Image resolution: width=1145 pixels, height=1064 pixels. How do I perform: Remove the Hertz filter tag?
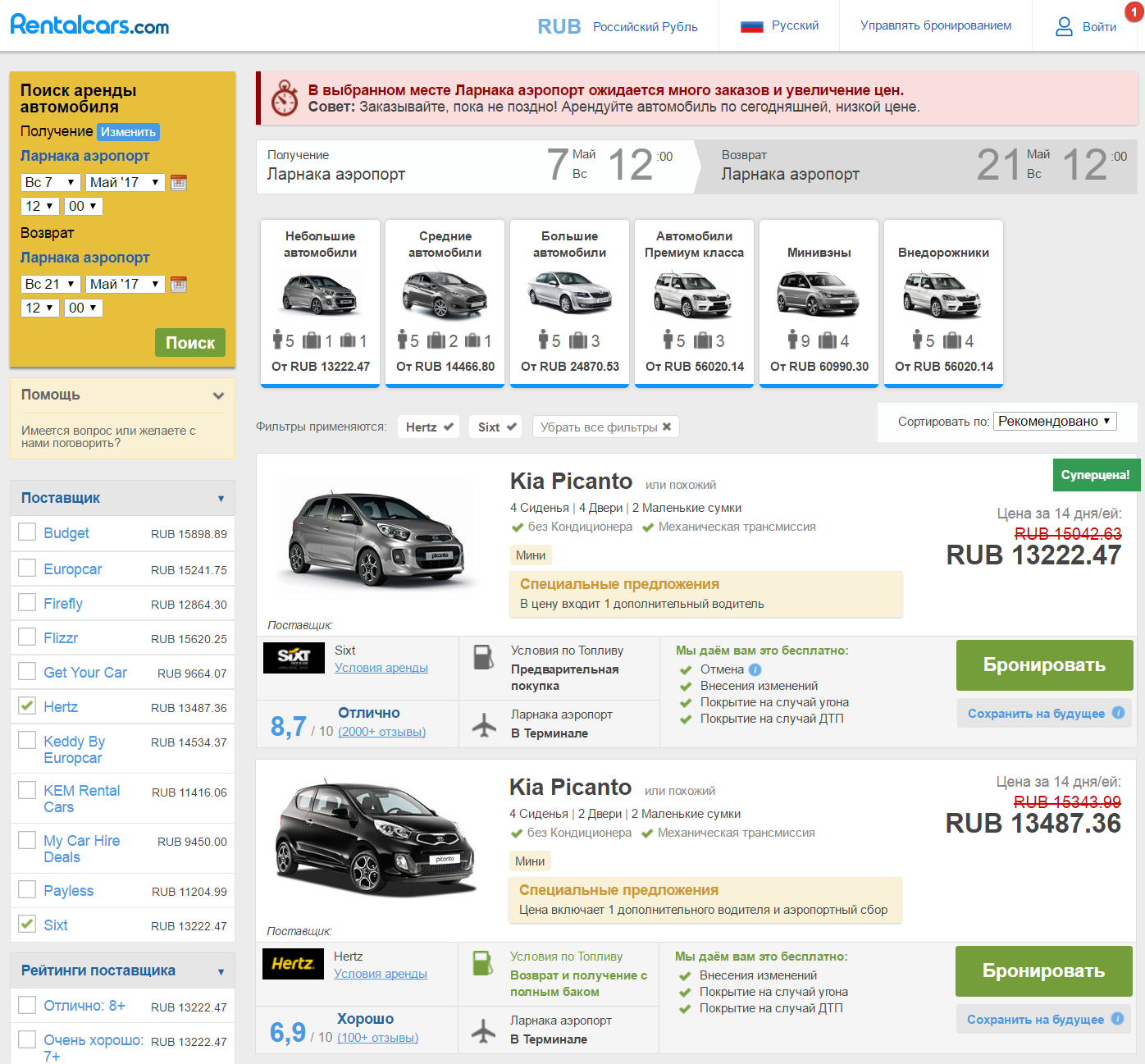click(x=429, y=427)
